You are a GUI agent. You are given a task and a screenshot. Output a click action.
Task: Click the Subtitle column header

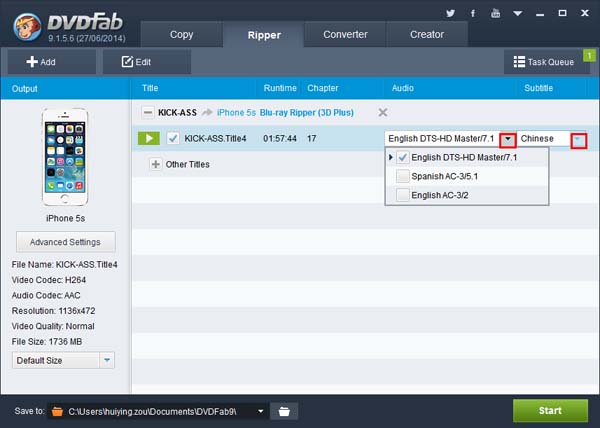coord(538,88)
